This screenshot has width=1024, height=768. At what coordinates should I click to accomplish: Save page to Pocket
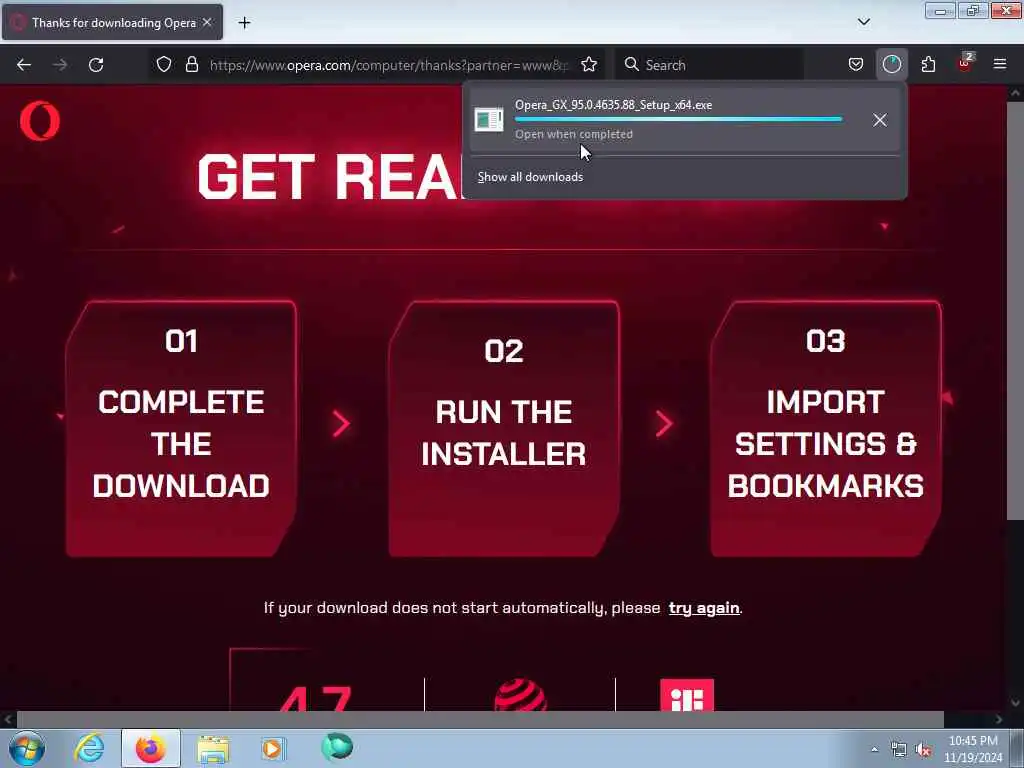856,65
